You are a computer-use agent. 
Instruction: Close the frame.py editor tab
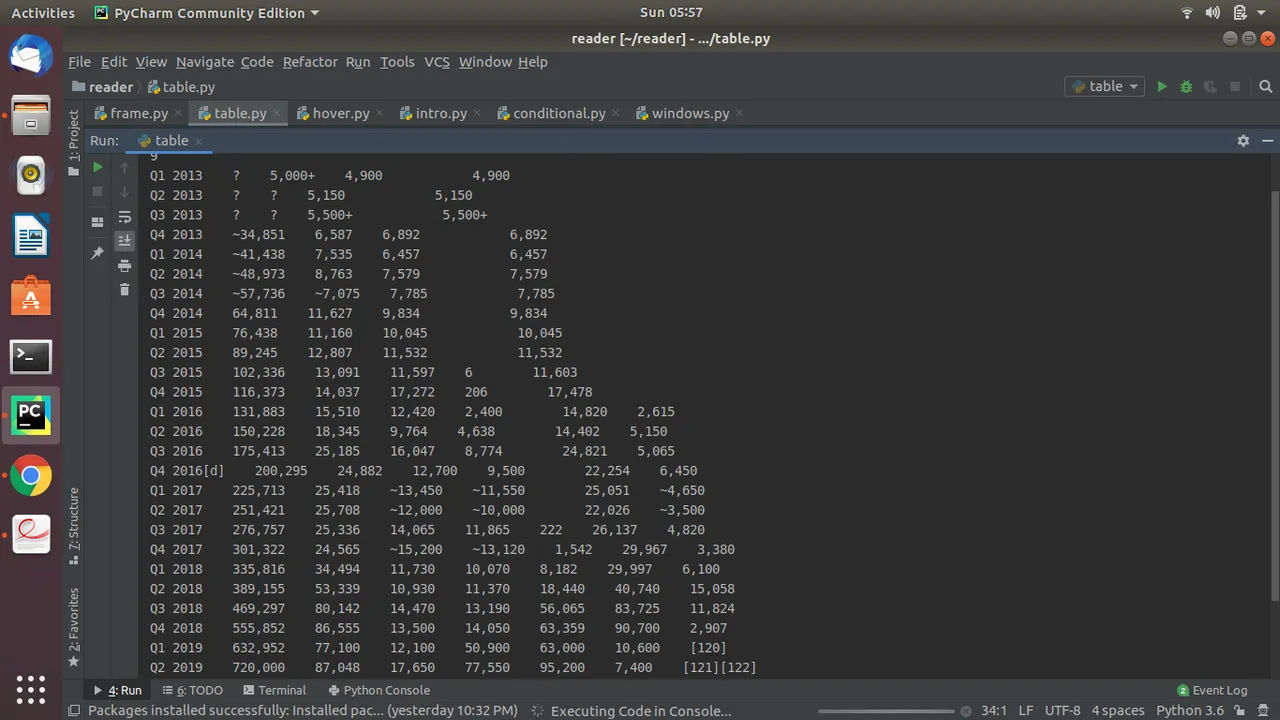(x=178, y=114)
